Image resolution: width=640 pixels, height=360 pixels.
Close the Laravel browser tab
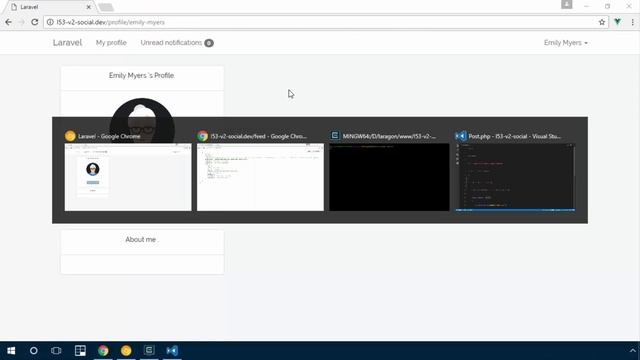pos(89,7)
